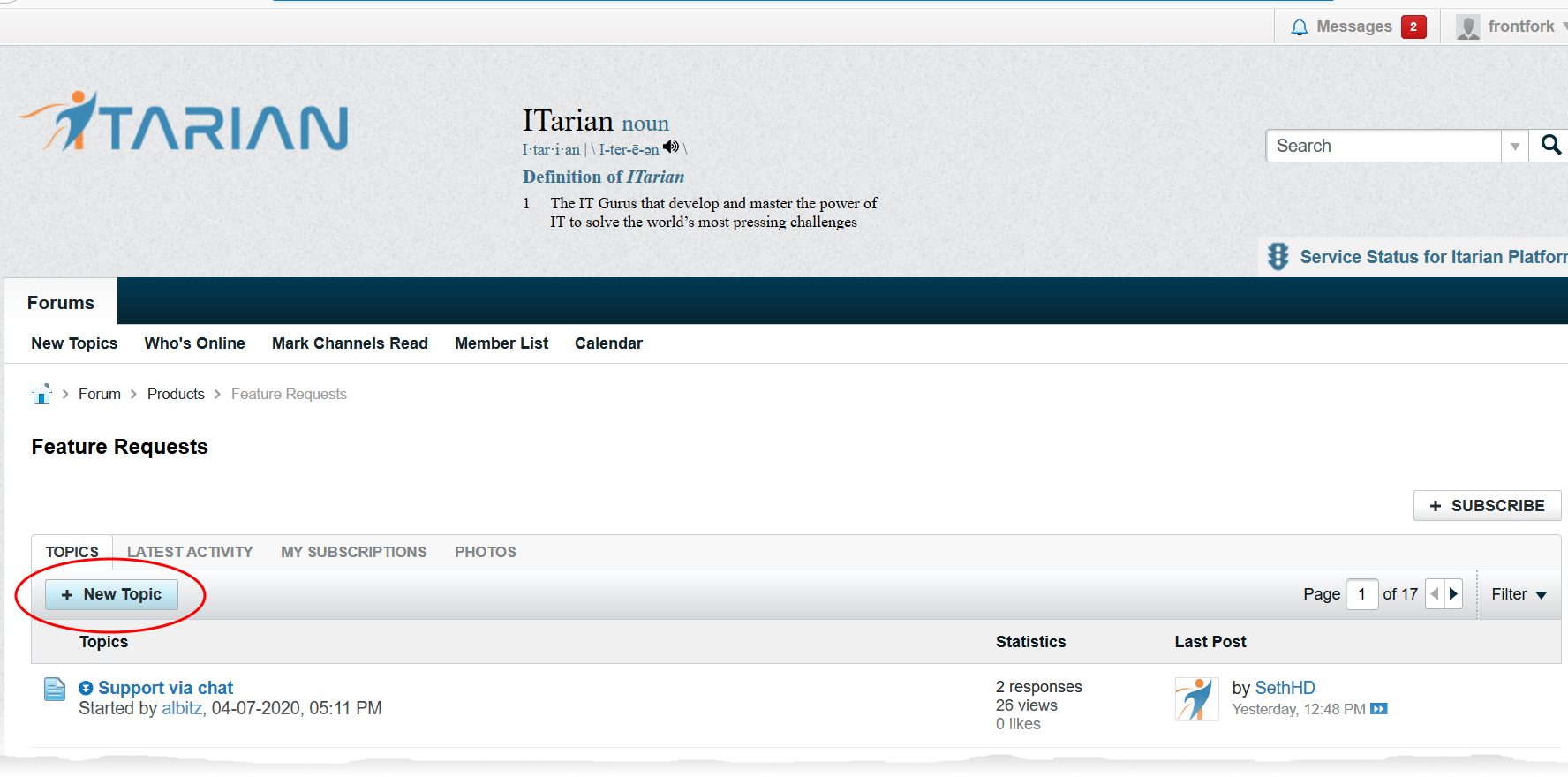The image size is (1568, 777).
Task: Select the Topics column header
Action: coord(103,642)
